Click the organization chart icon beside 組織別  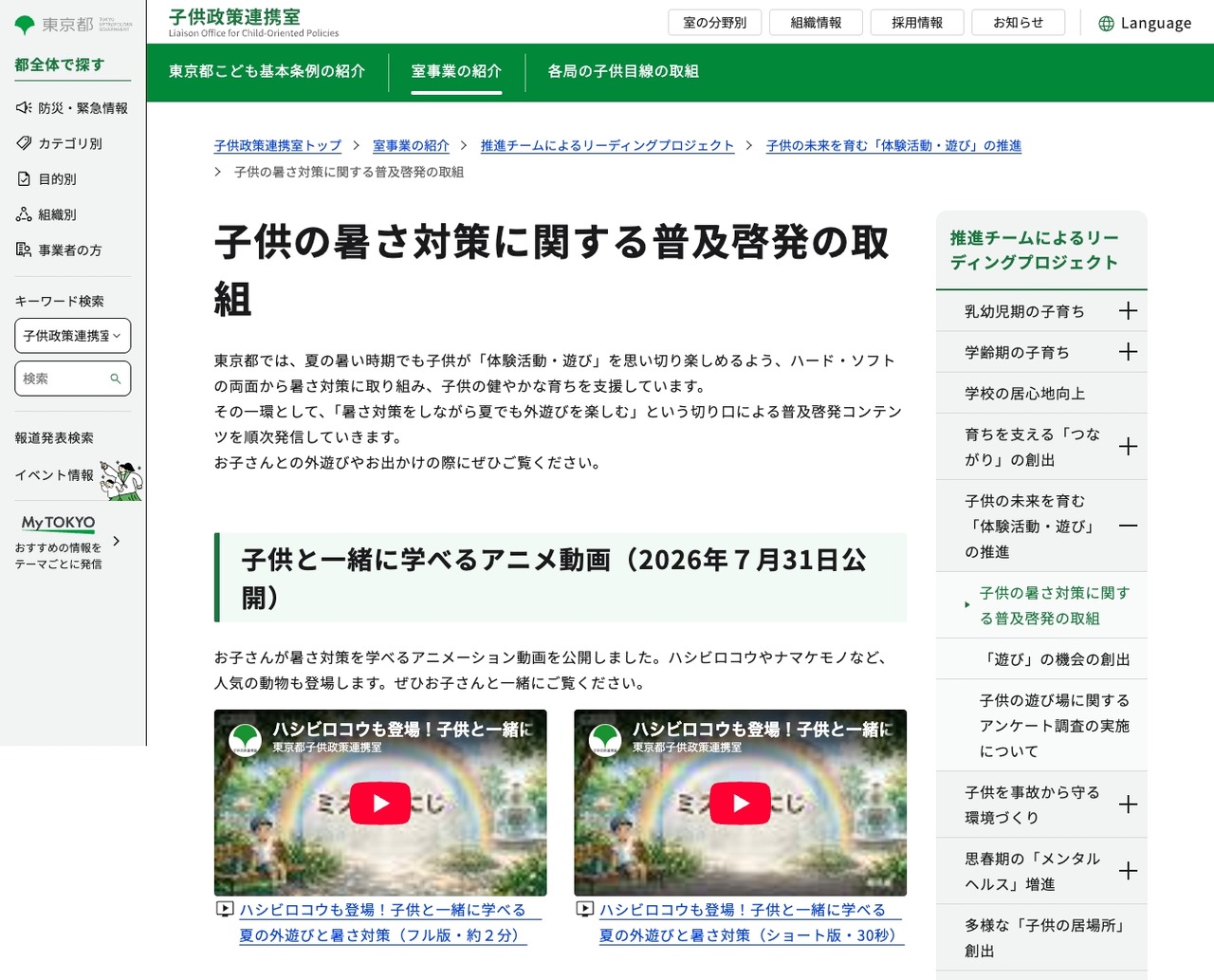coord(24,214)
